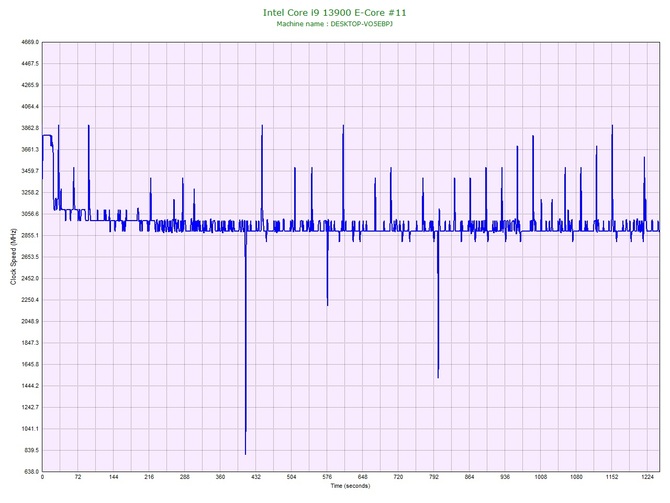Screen dimensions: 670x503
Task: Click the 1041.1 y-axis value
Action: [30, 429]
